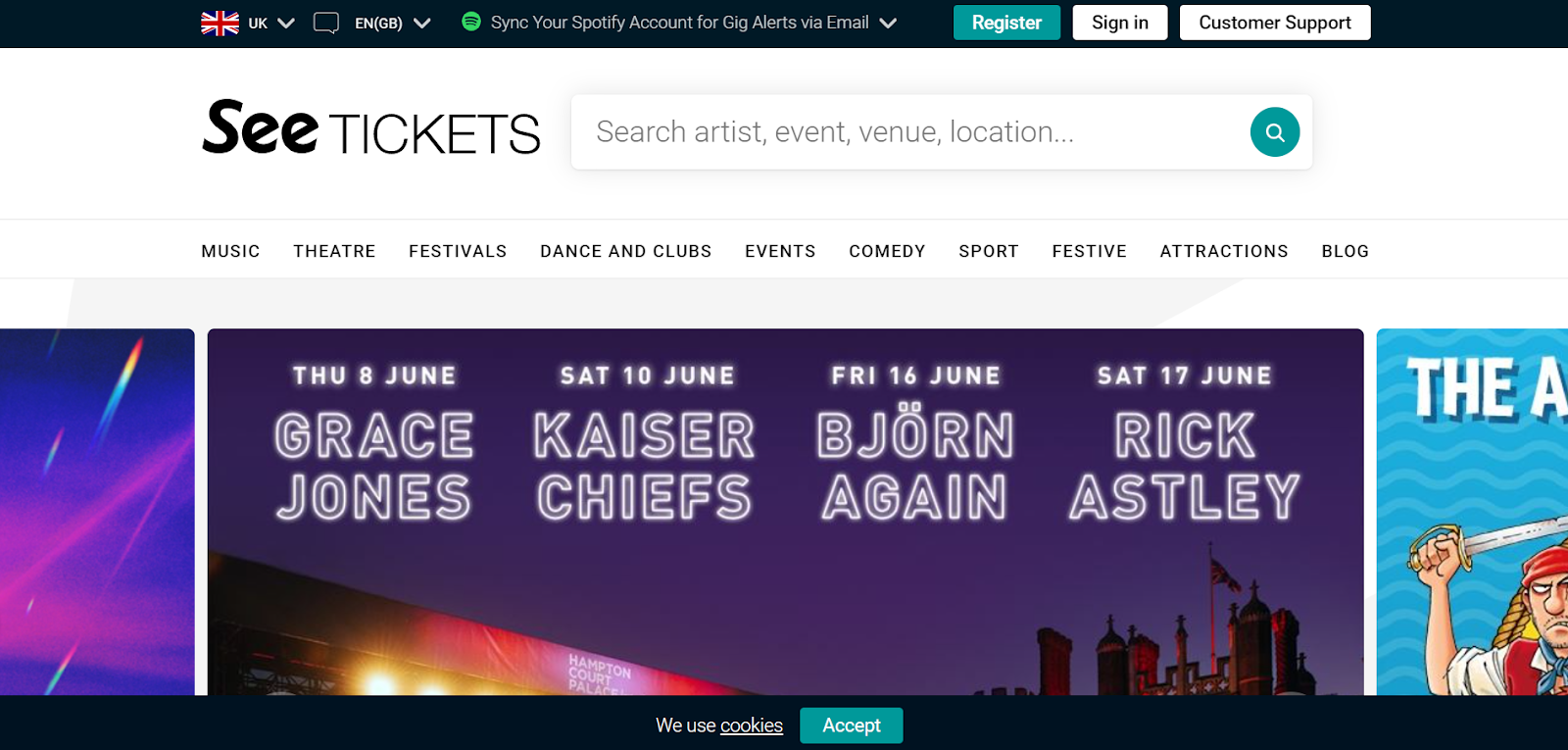
Task: Expand the Spotify sync gig alerts dropdown
Action: click(x=888, y=23)
